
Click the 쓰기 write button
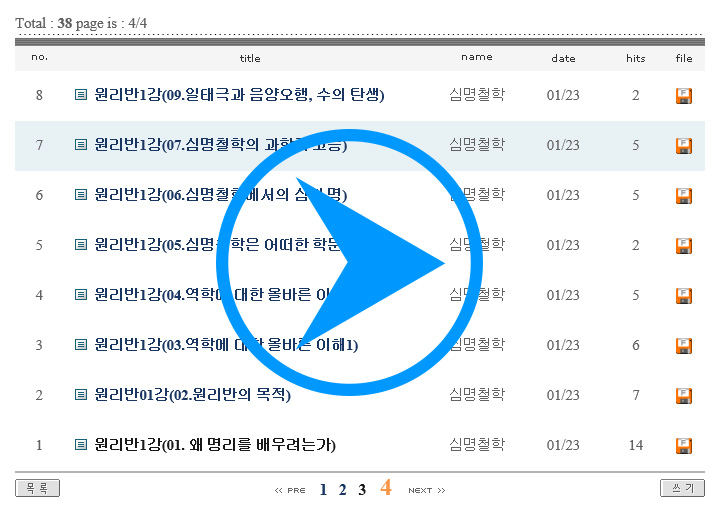point(683,488)
